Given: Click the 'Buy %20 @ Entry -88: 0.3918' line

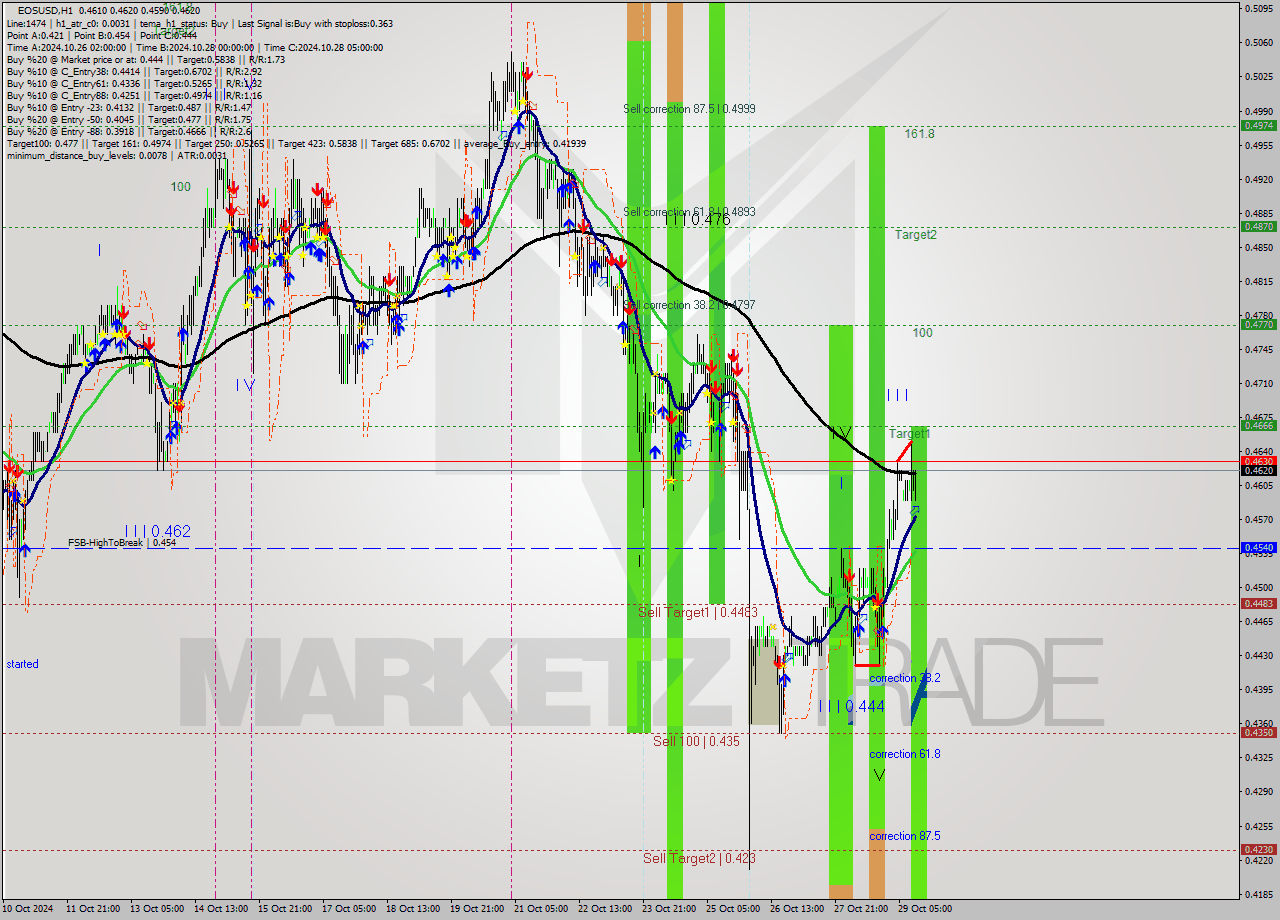Looking at the screenshot, I should [x=131, y=131].
